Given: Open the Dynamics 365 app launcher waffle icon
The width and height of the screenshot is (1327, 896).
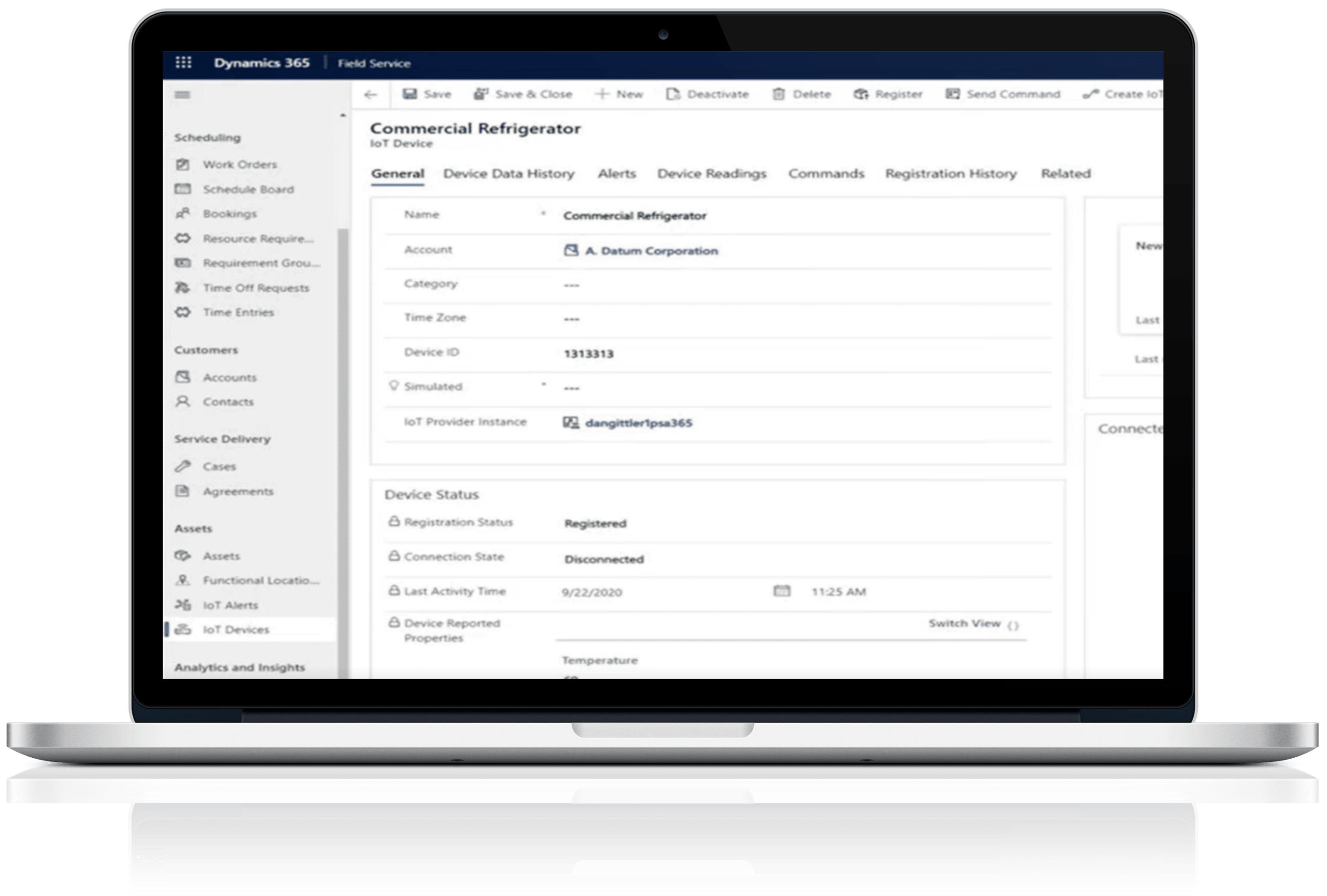Looking at the screenshot, I should point(183,64).
